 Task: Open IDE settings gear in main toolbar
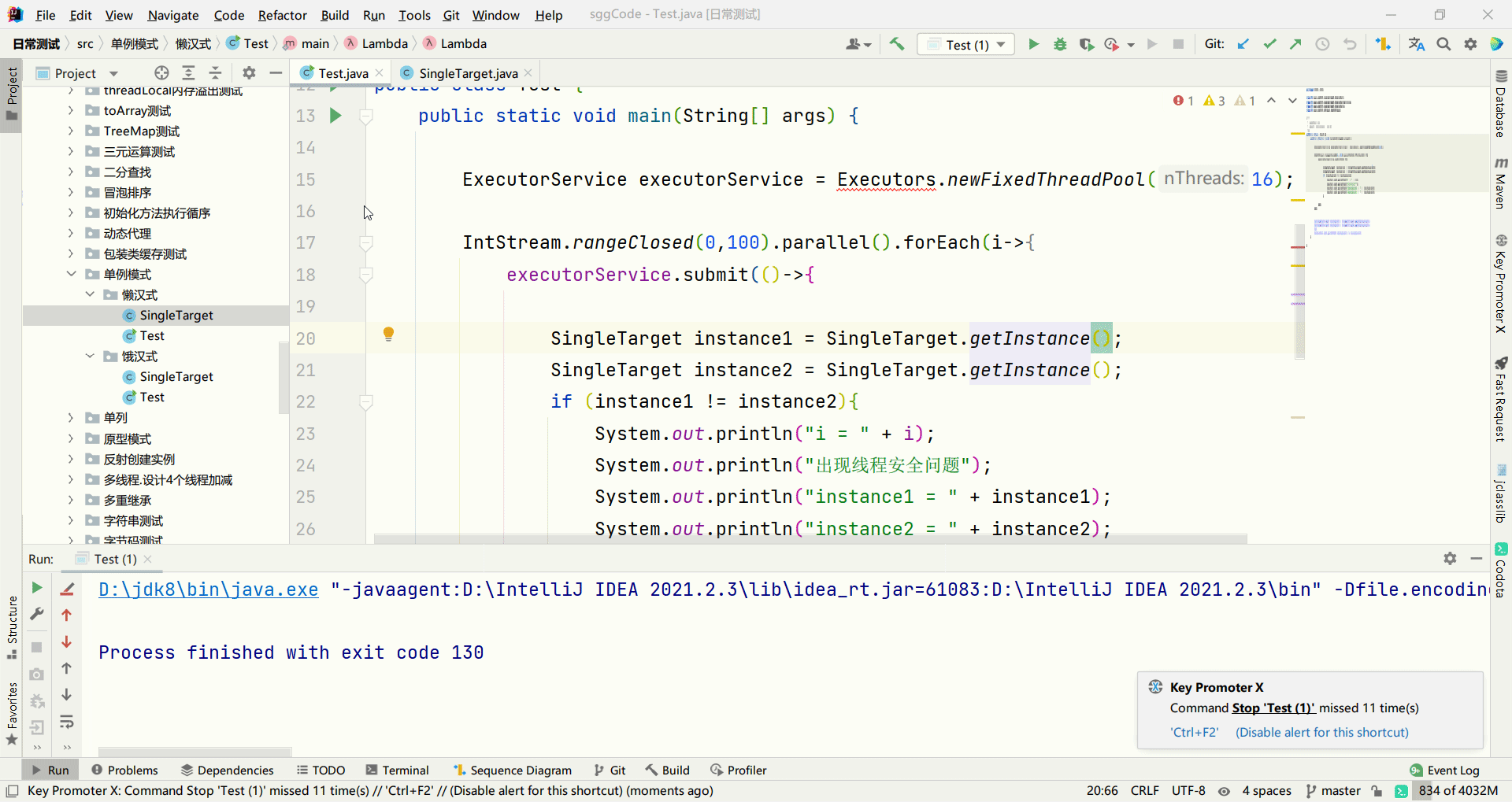(x=1470, y=44)
